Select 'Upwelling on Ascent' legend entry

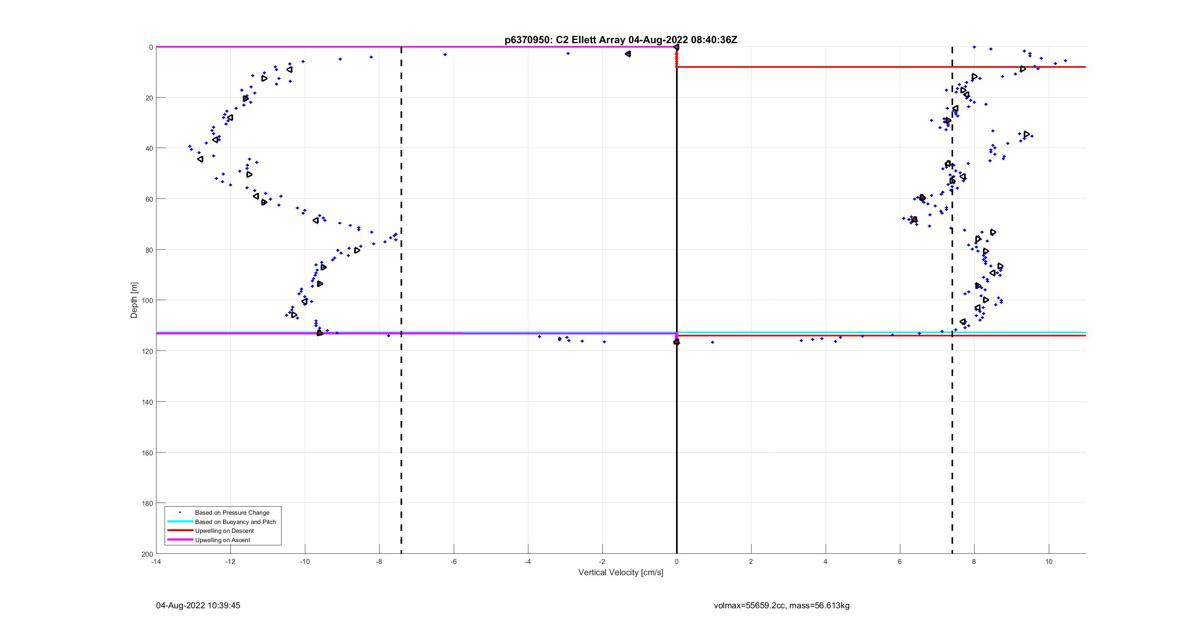[x=222, y=539]
